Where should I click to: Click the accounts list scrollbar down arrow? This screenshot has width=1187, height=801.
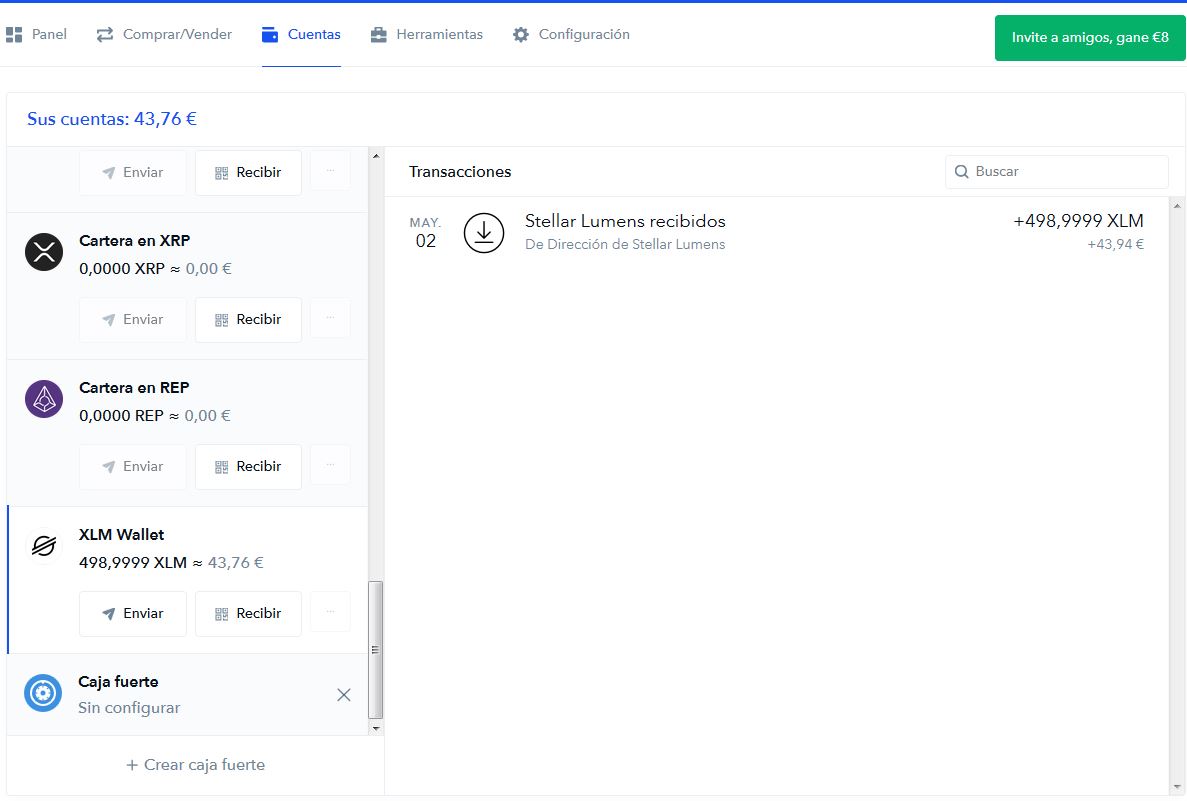tap(376, 728)
